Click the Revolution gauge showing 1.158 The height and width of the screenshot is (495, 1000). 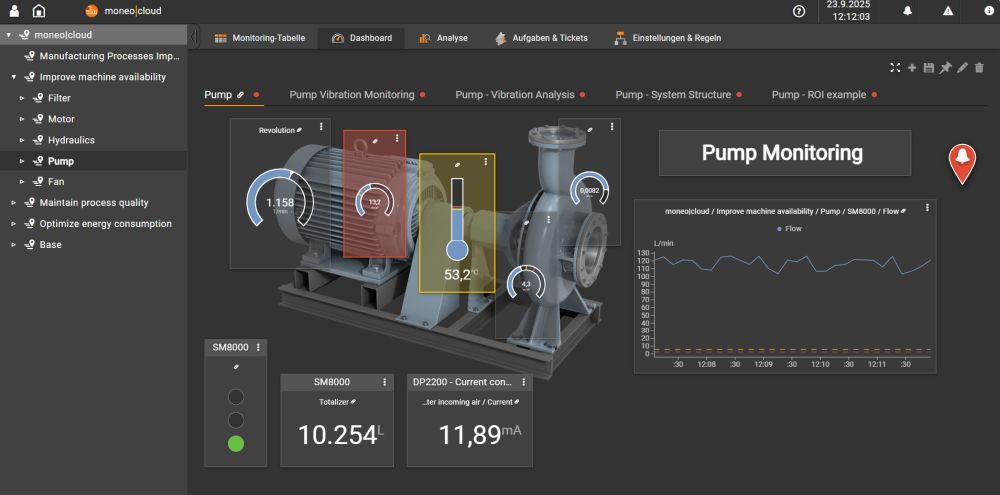point(279,199)
